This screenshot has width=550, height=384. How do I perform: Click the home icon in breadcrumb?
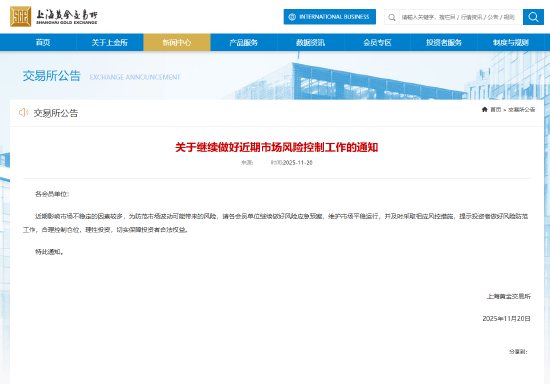pos(484,109)
